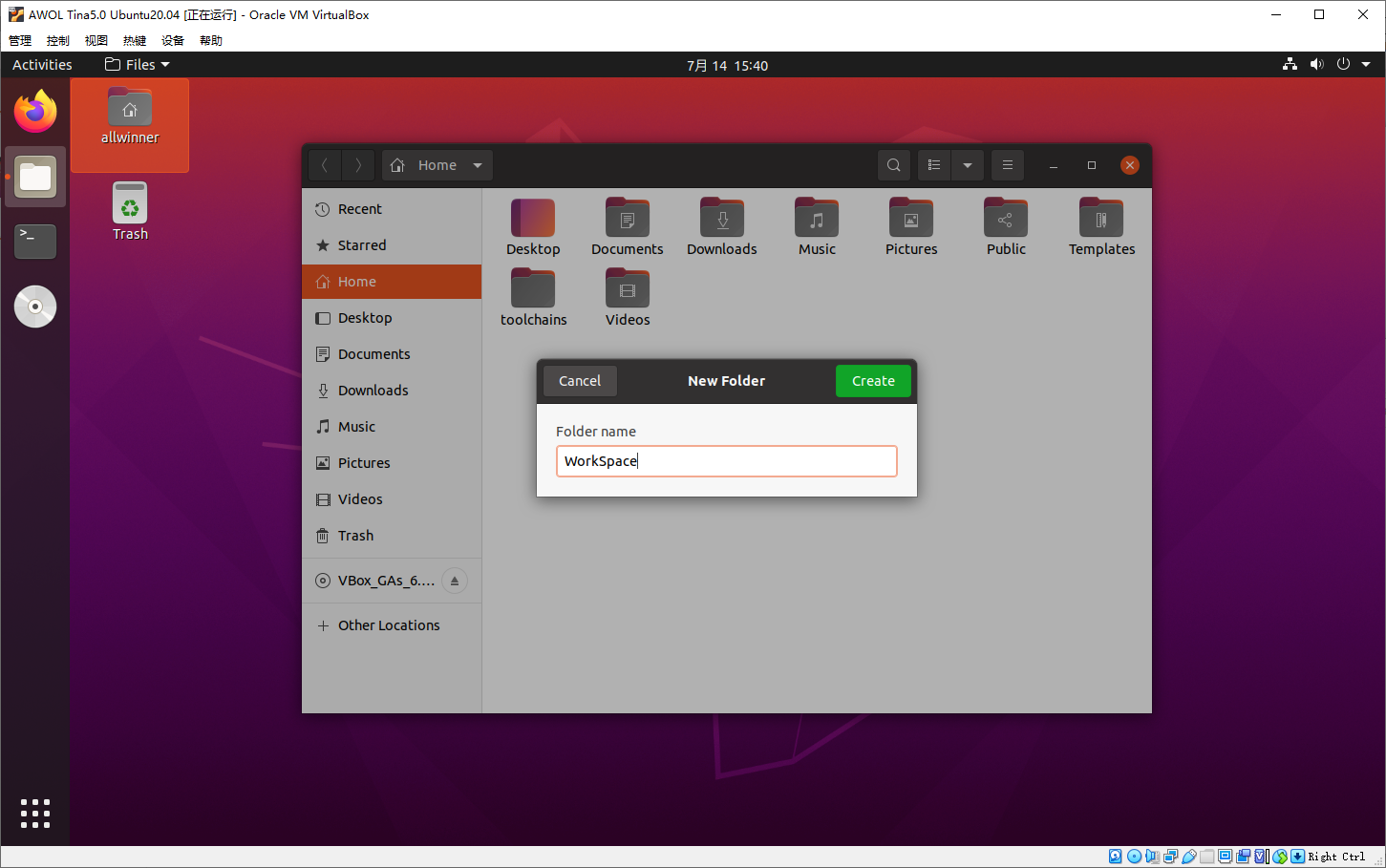Open Other Locations in sidebar

pyautogui.click(x=389, y=625)
